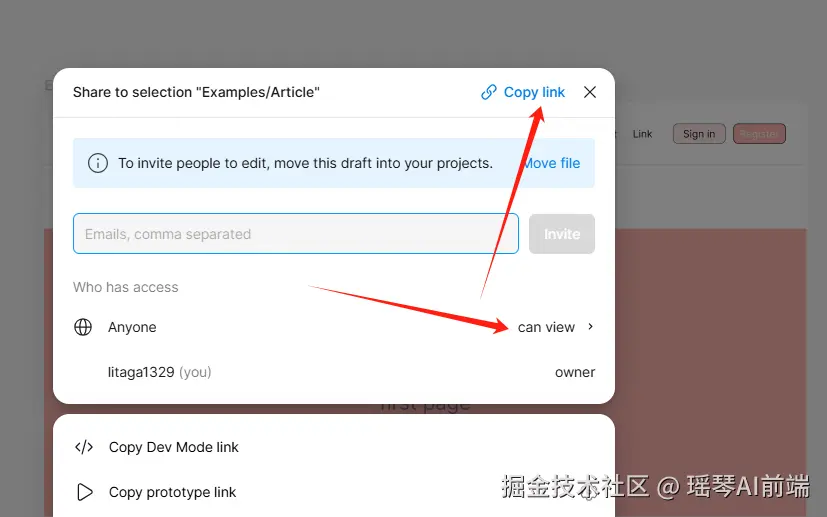Expand the chevron beside can view

tap(590, 327)
